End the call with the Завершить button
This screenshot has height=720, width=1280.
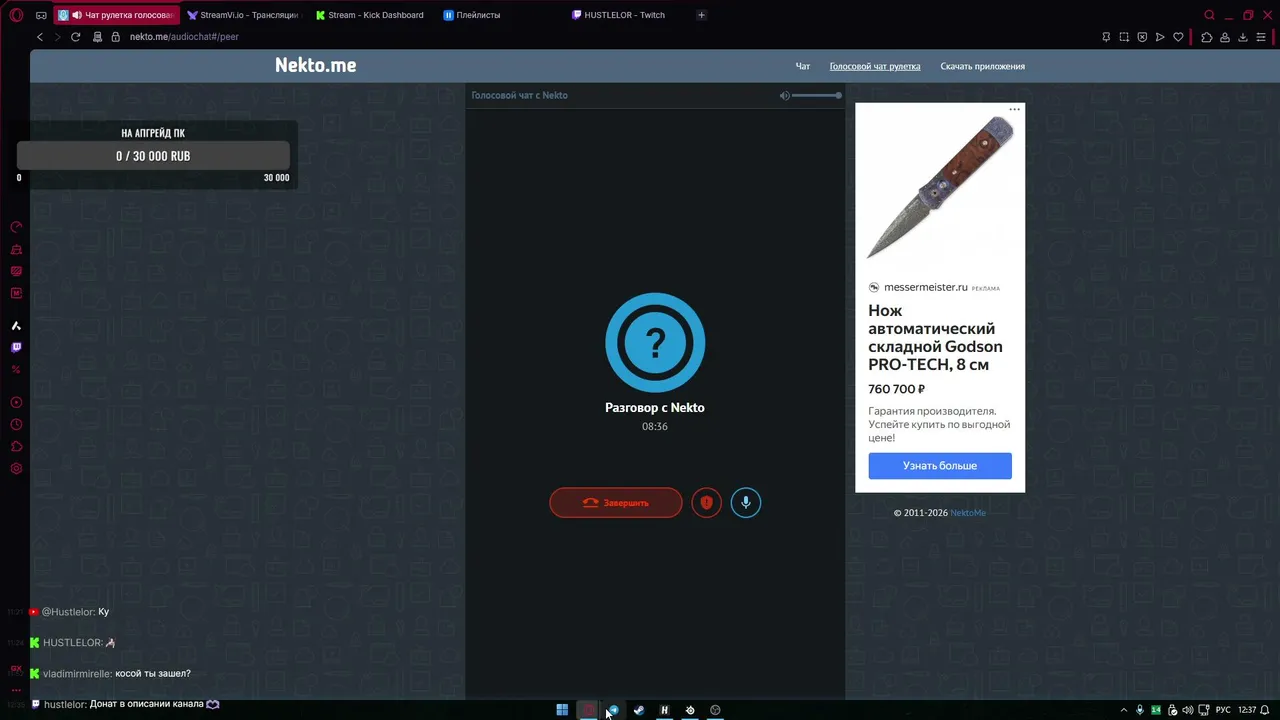tap(616, 503)
